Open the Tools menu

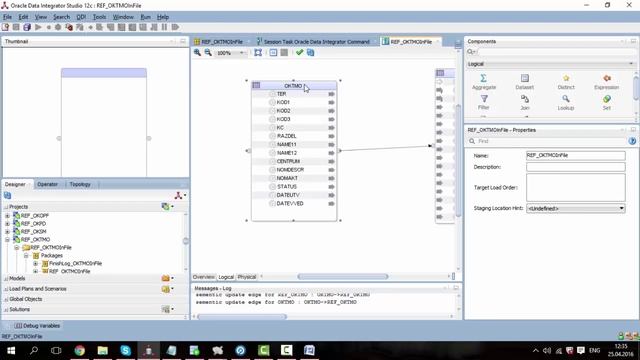[99, 17]
